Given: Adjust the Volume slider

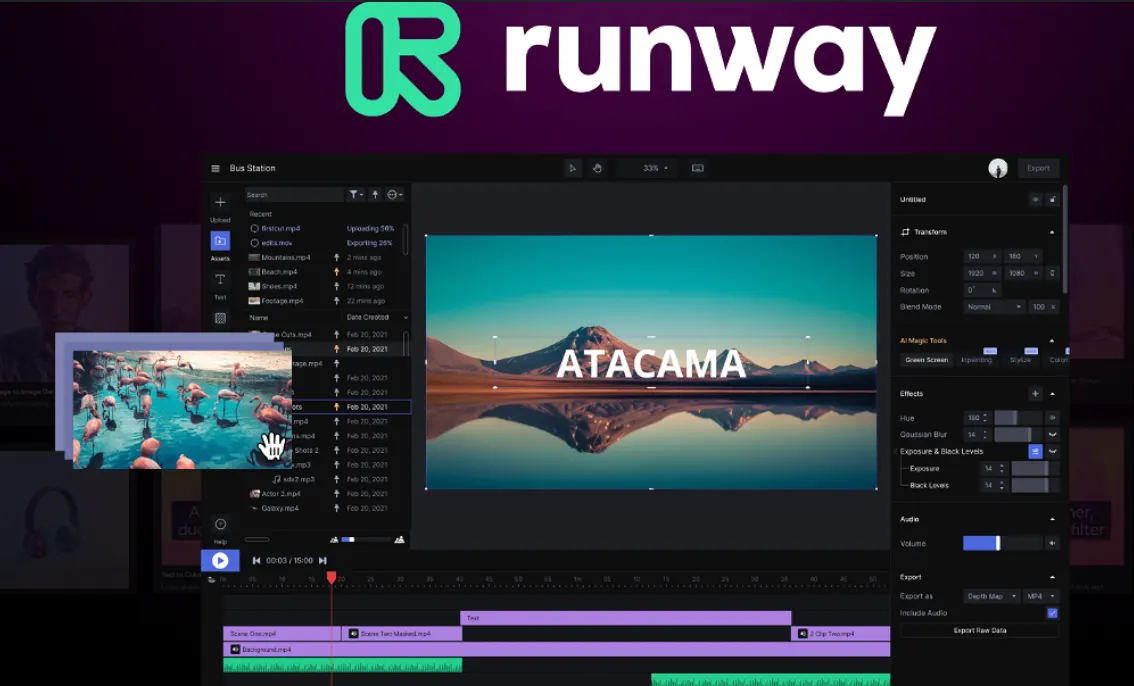Looking at the screenshot, I should 1002,543.
